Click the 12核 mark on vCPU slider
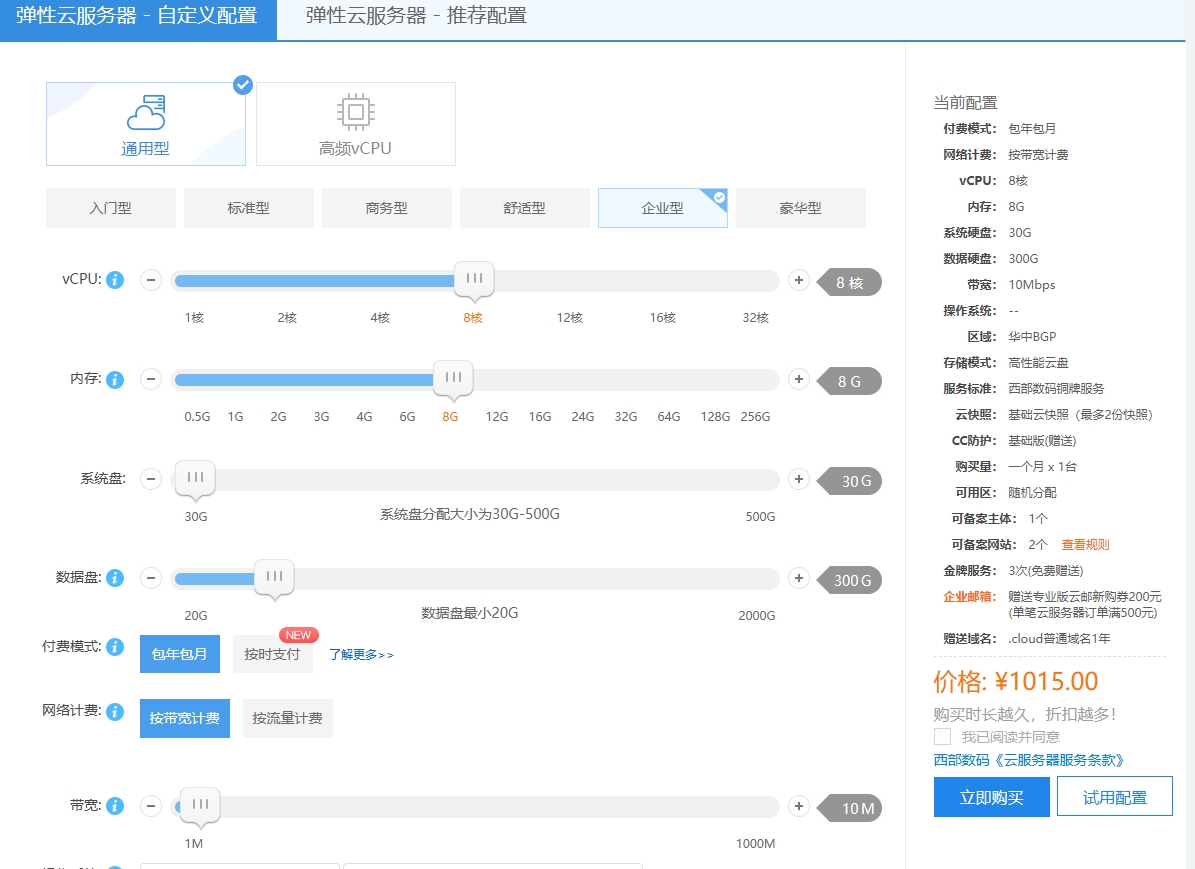Screen dimensions: 1195x869 point(569,318)
